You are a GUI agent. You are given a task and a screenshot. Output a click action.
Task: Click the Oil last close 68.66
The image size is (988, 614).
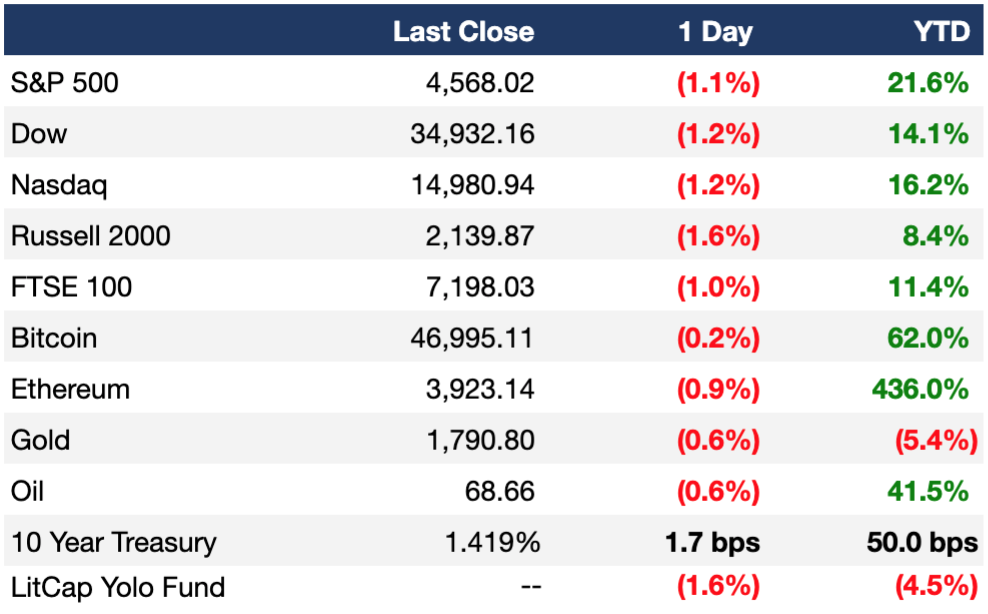click(499, 491)
